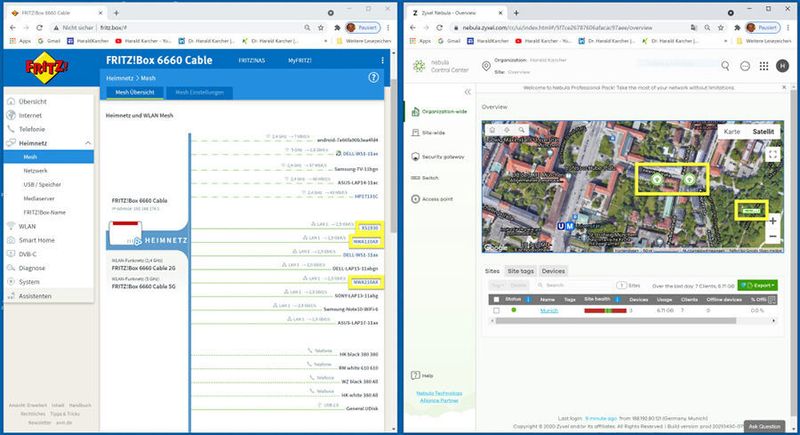Click the sites Search field
This screenshot has width=800, height=435.
(x=574, y=286)
